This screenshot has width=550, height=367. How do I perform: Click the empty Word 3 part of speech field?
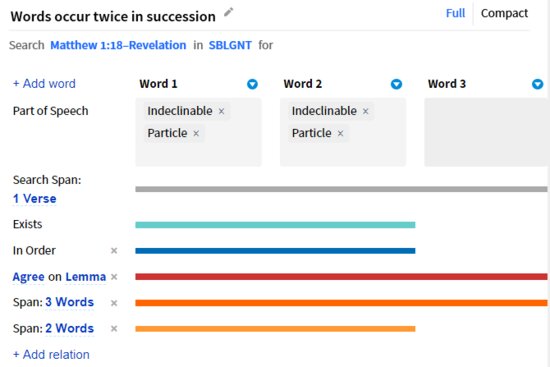(487, 132)
